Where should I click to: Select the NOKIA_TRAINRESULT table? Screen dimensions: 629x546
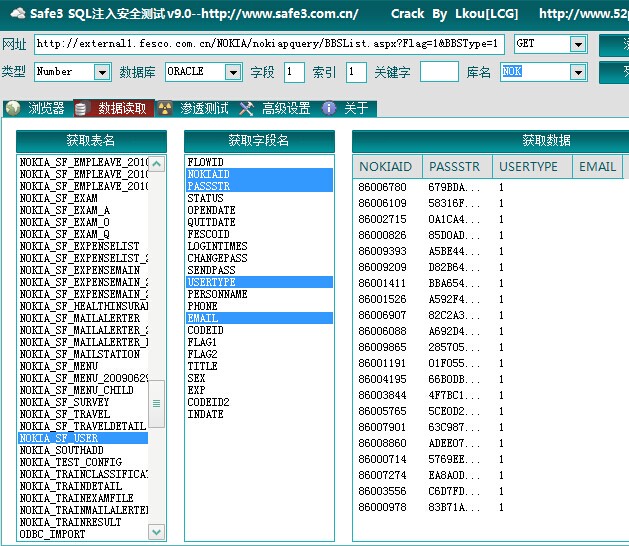pyautogui.click(x=83, y=522)
